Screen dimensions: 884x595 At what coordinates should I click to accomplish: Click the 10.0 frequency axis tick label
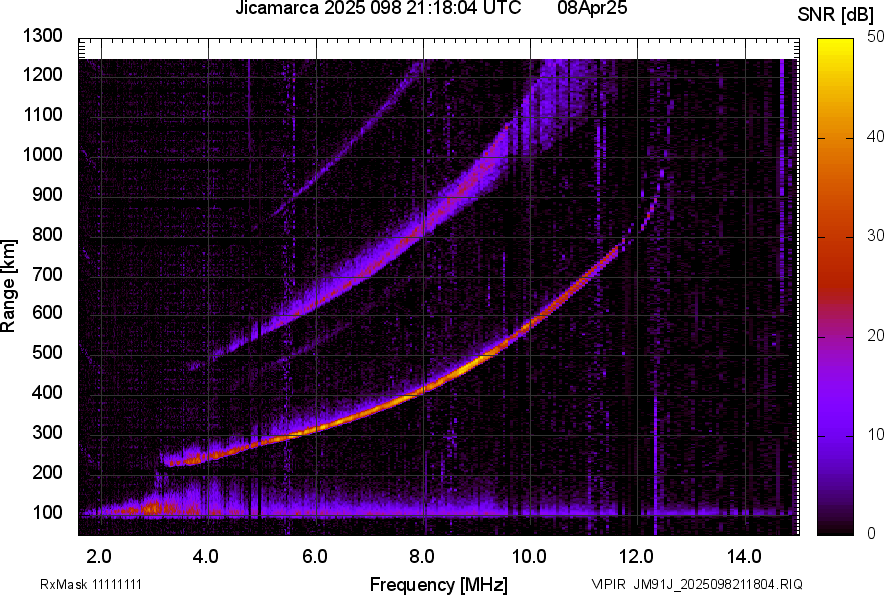529,557
